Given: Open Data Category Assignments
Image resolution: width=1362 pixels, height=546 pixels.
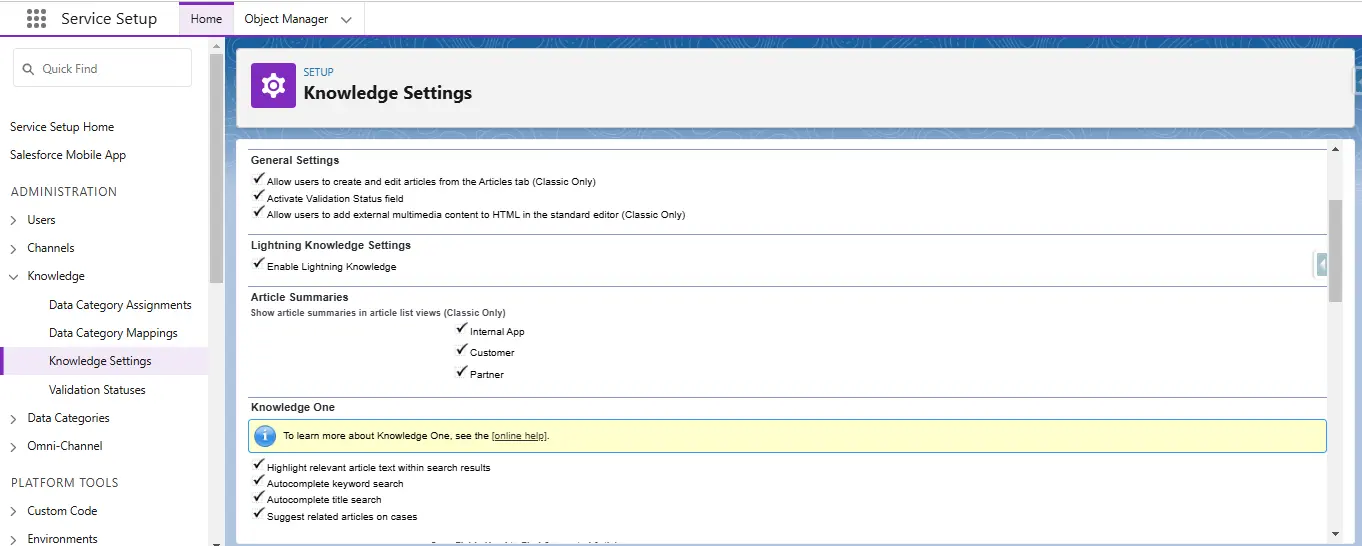Looking at the screenshot, I should pos(120,305).
